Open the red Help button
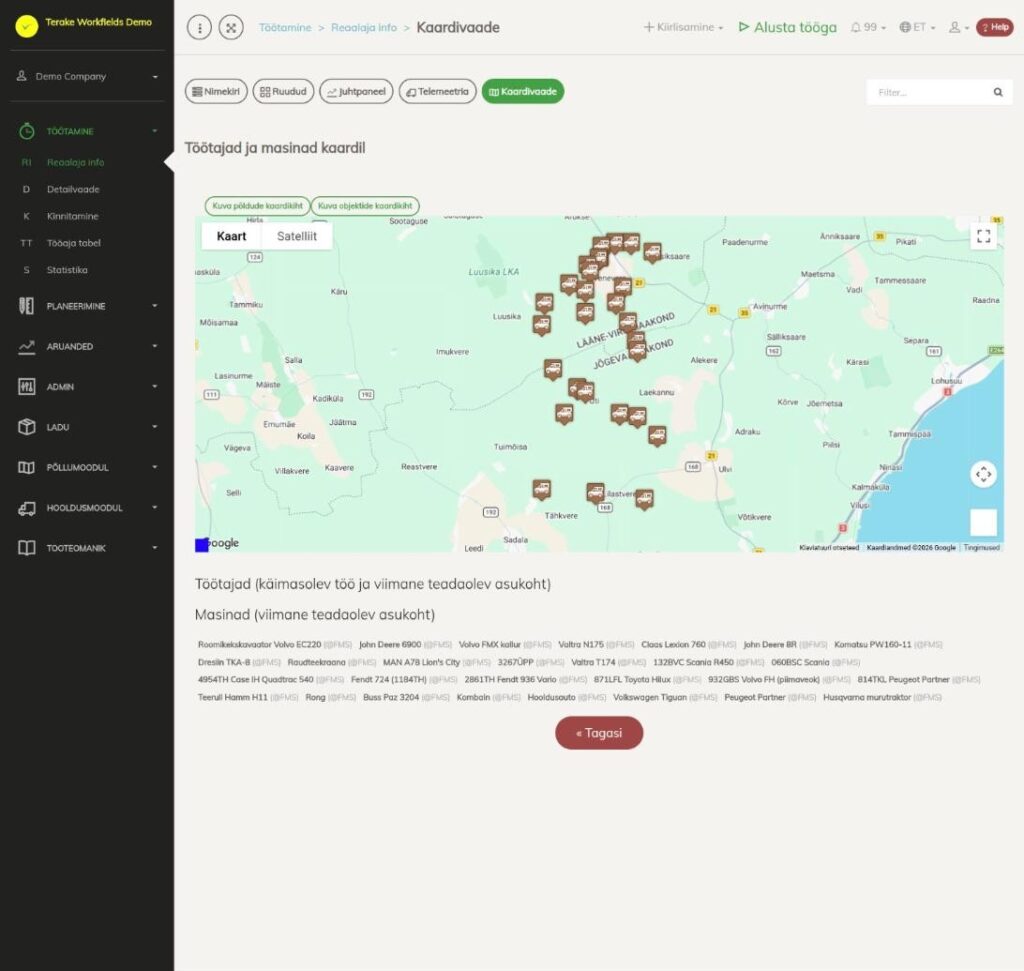 coord(995,27)
